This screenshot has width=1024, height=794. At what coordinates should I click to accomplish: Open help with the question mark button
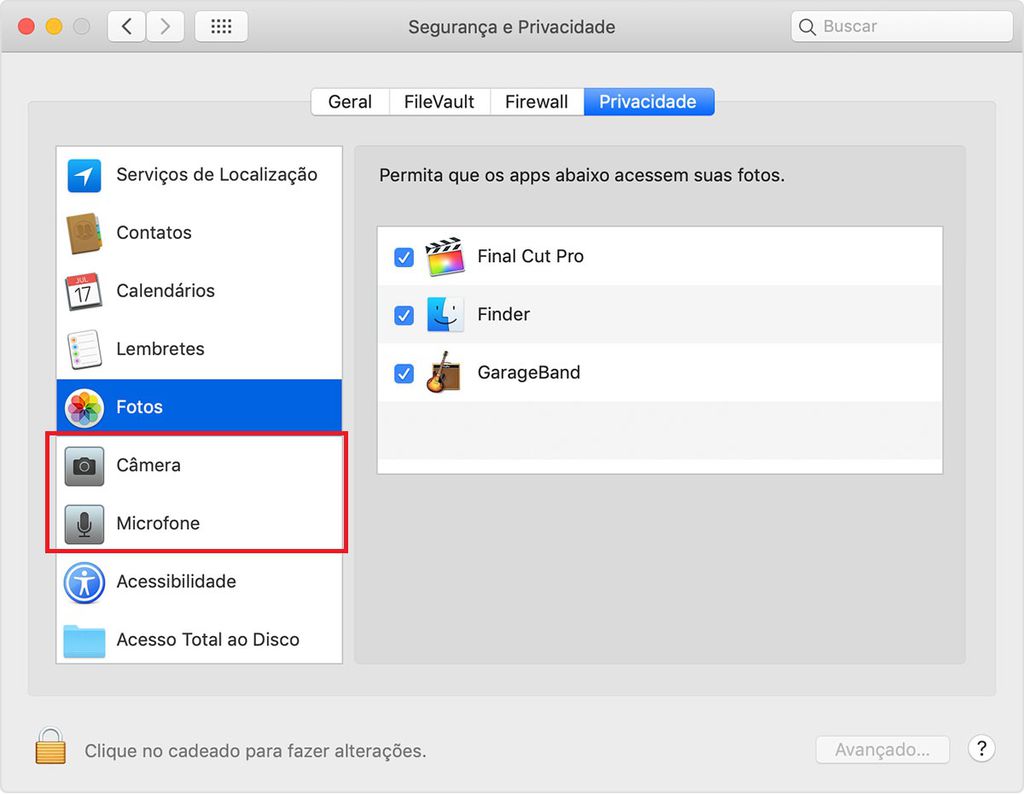point(981,748)
